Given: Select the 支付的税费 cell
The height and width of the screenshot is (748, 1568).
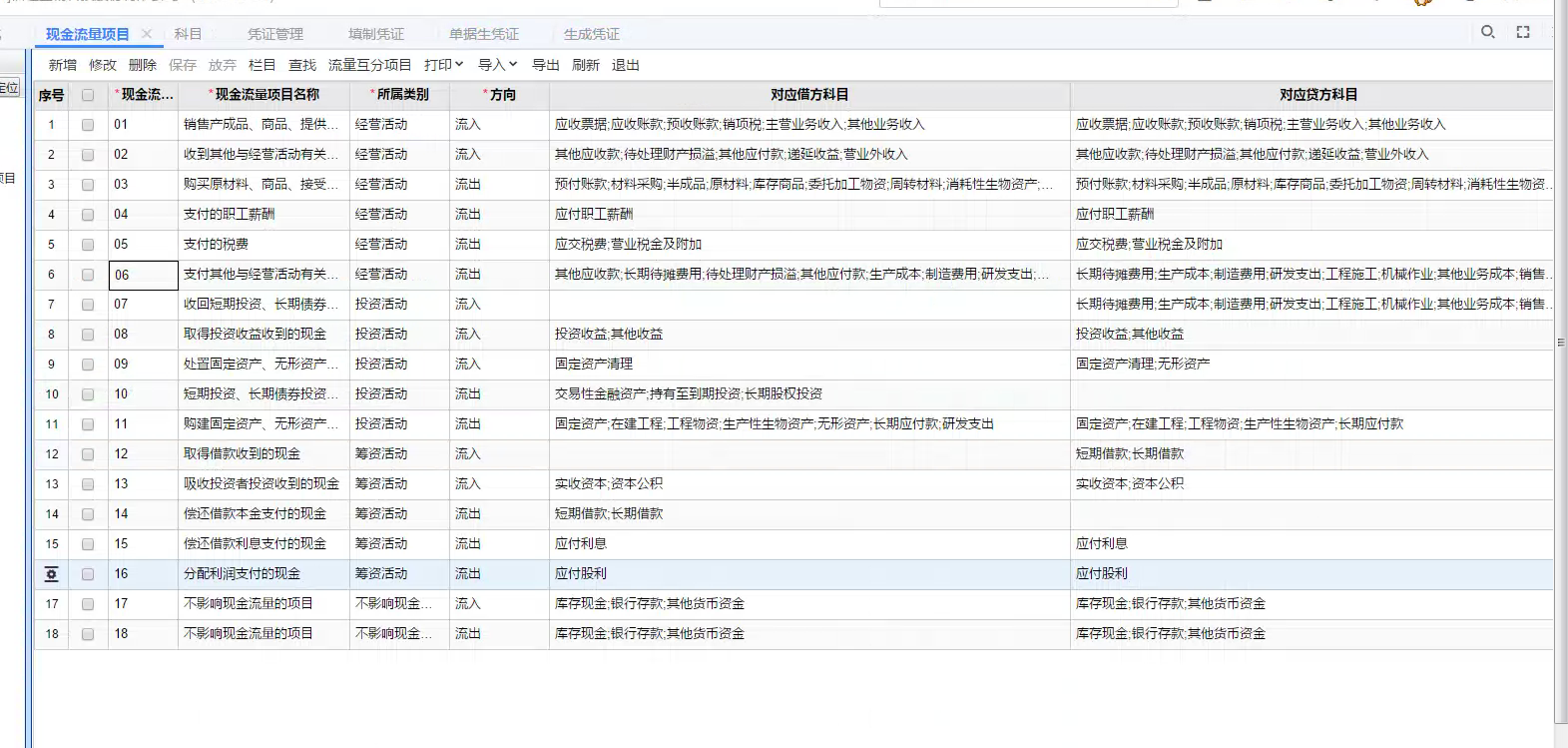Looking at the screenshot, I should (263, 245).
